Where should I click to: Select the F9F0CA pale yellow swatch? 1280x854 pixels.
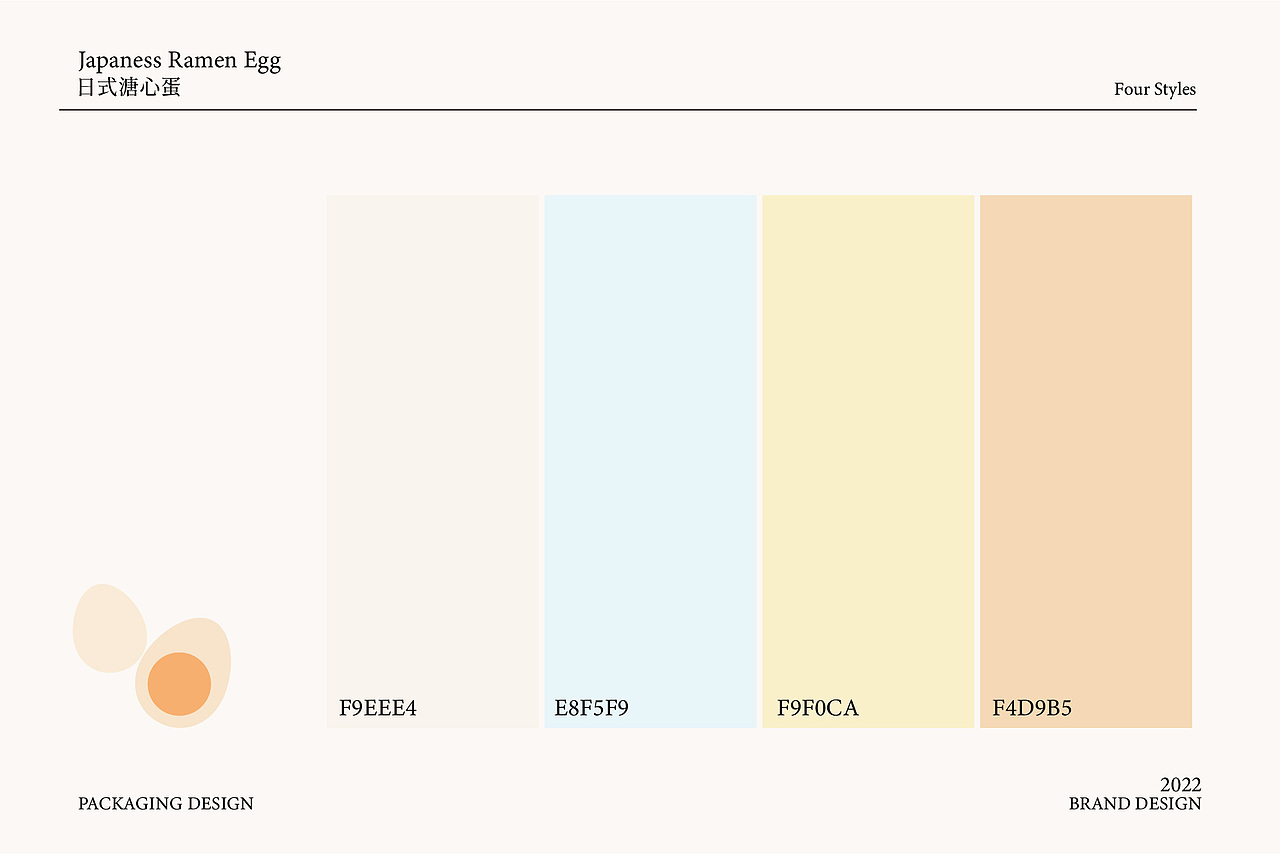click(x=868, y=461)
